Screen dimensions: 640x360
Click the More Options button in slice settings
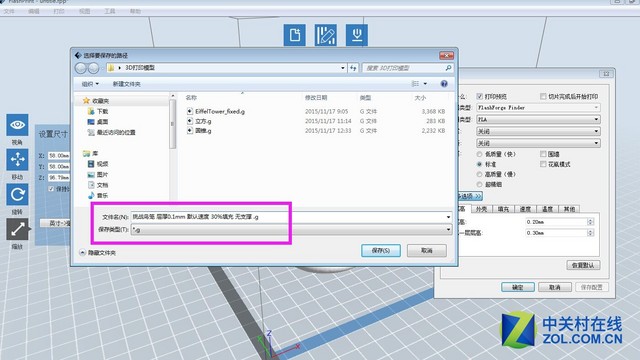(470, 196)
